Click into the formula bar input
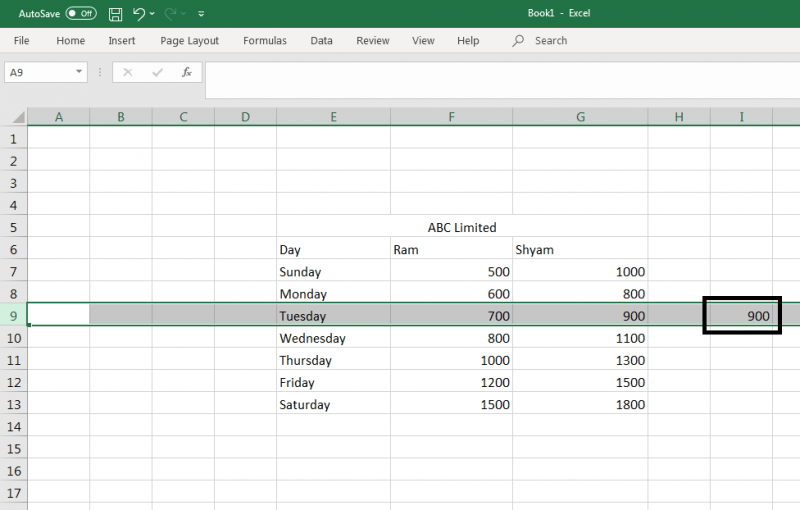This screenshot has width=800, height=510. [x=502, y=80]
